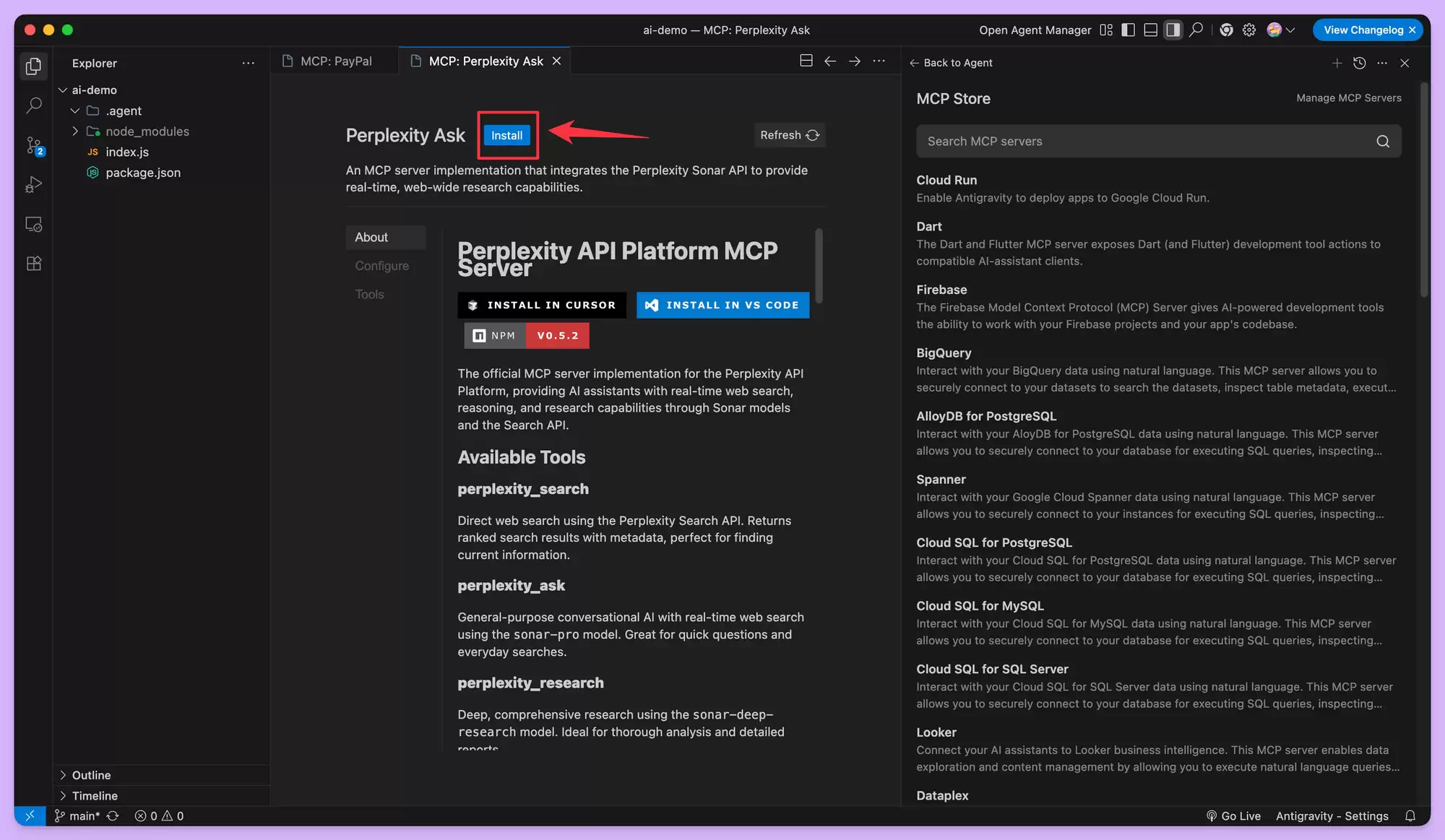The image size is (1445, 840).
Task: Open agent panel more options ellipsis
Action: click(x=1382, y=63)
